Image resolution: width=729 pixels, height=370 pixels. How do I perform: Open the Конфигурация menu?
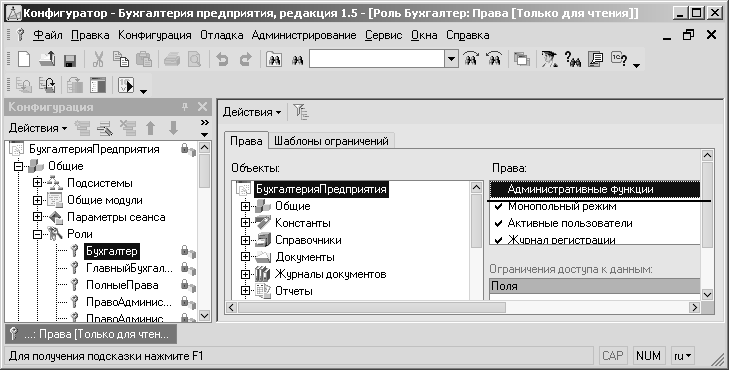pyautogui.click(x=155, y=35)
